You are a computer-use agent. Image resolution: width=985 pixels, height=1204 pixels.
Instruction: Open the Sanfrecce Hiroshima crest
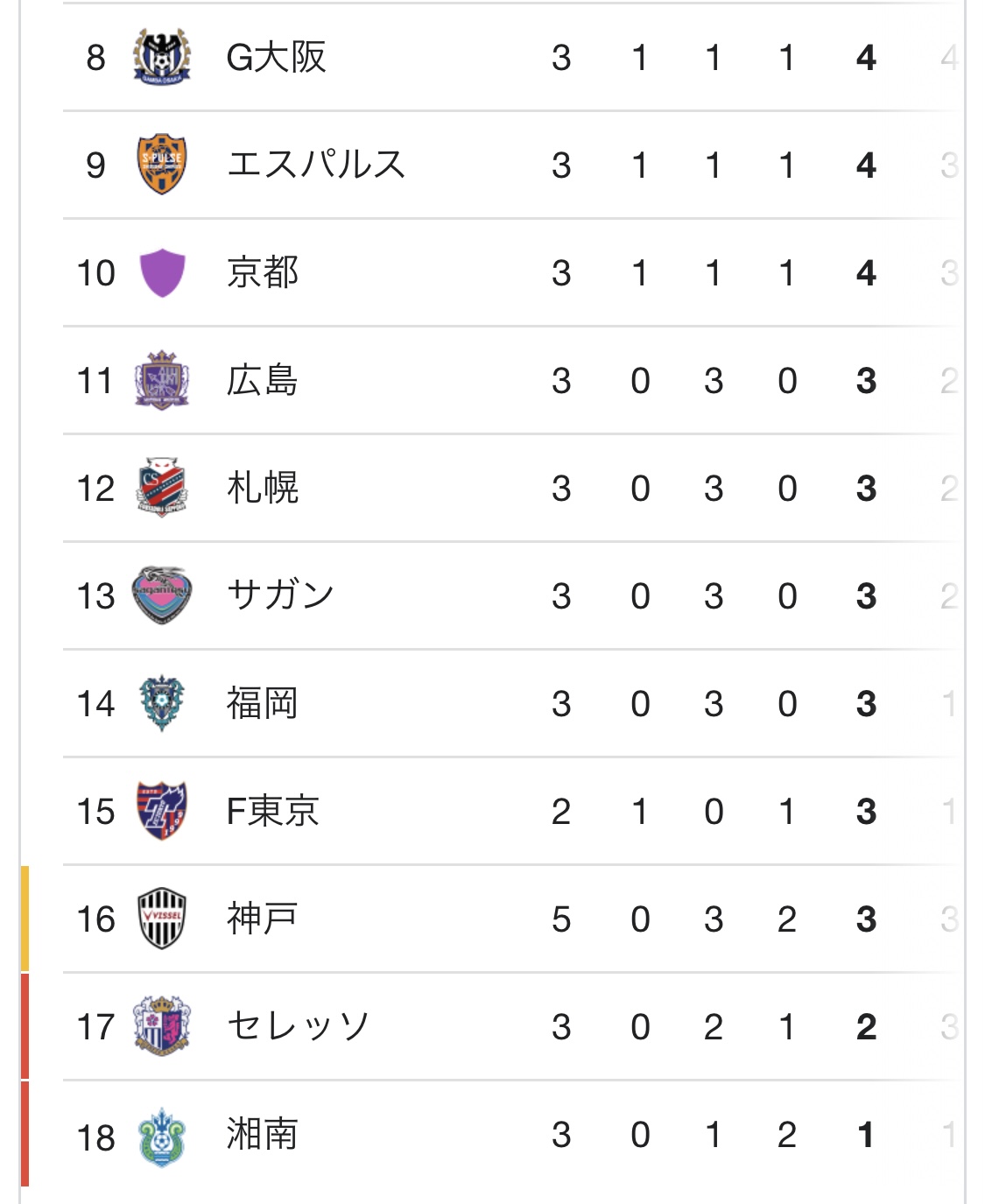tap(162, 380)
